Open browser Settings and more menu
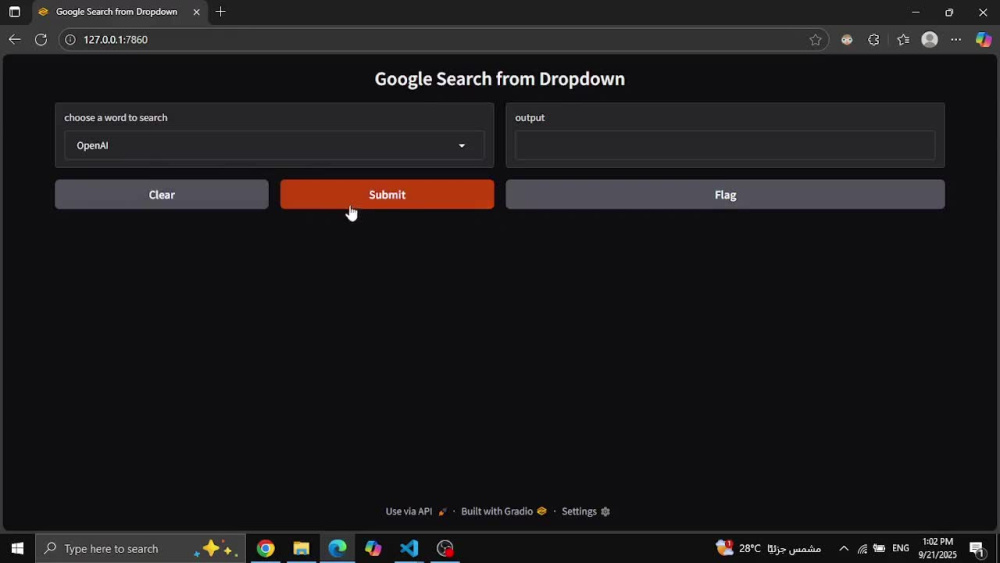Screen dimensions: 1000x563 pyautogui.click(x=956, y=40)
